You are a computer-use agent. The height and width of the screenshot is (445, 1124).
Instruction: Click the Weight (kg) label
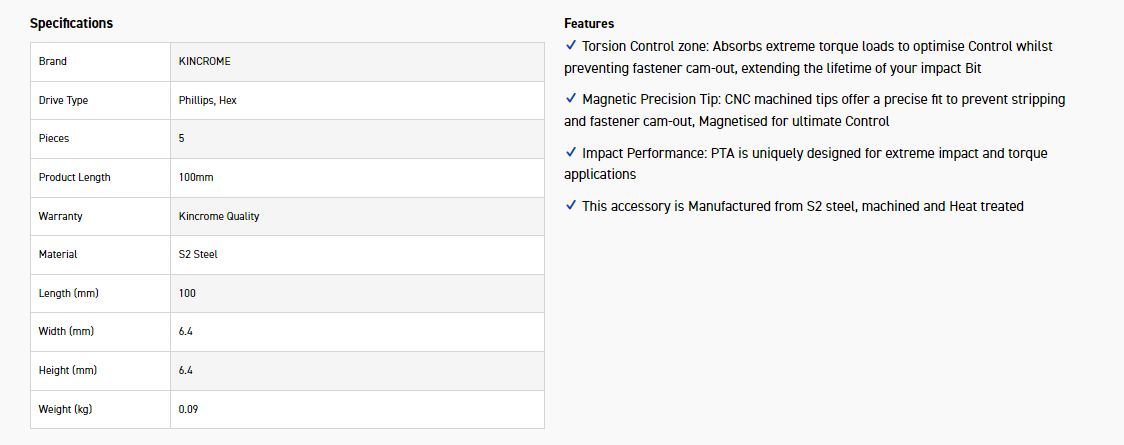67,409
